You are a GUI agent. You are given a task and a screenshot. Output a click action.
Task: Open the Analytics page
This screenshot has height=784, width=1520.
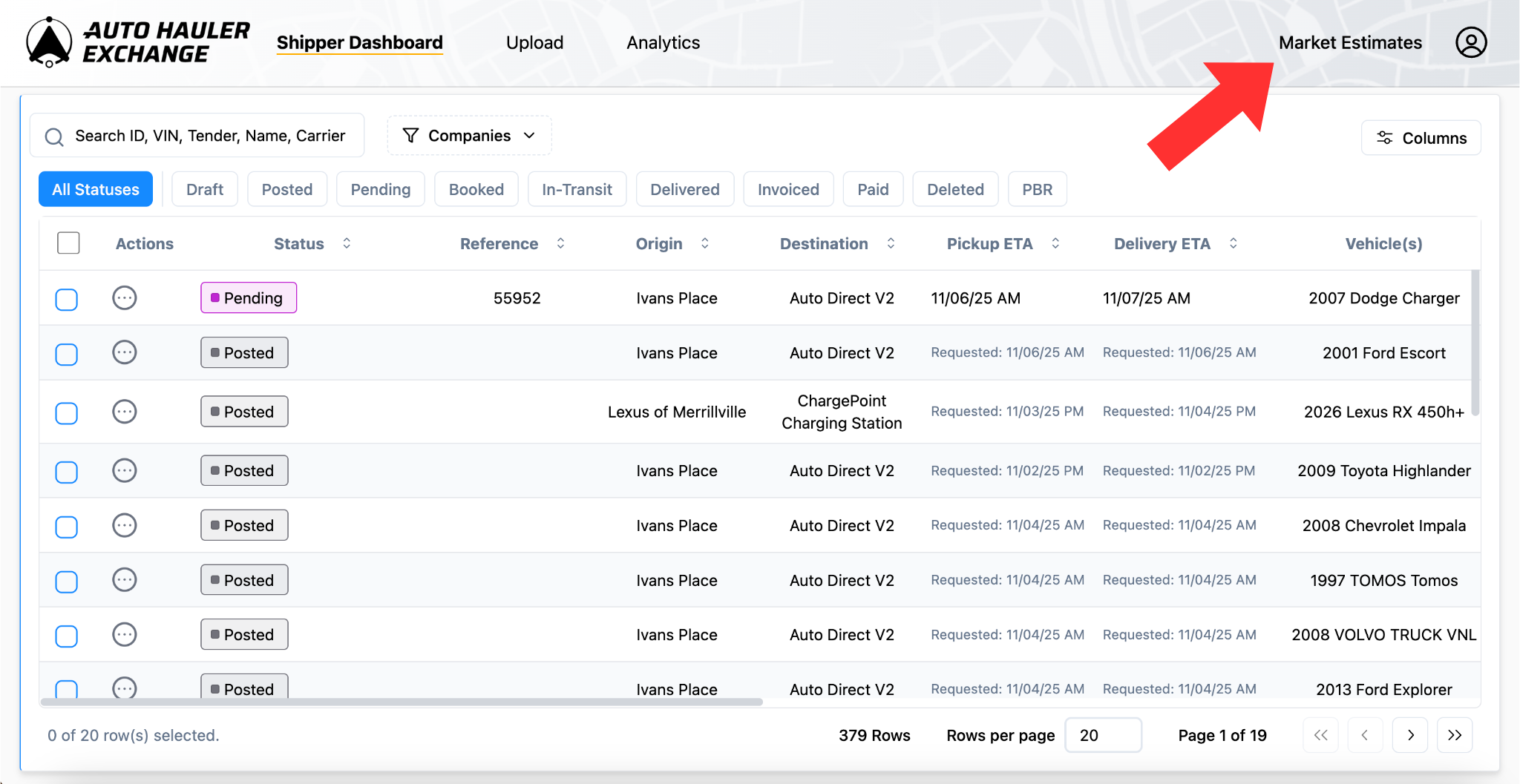pyautogui.click(x=663, y=42)
